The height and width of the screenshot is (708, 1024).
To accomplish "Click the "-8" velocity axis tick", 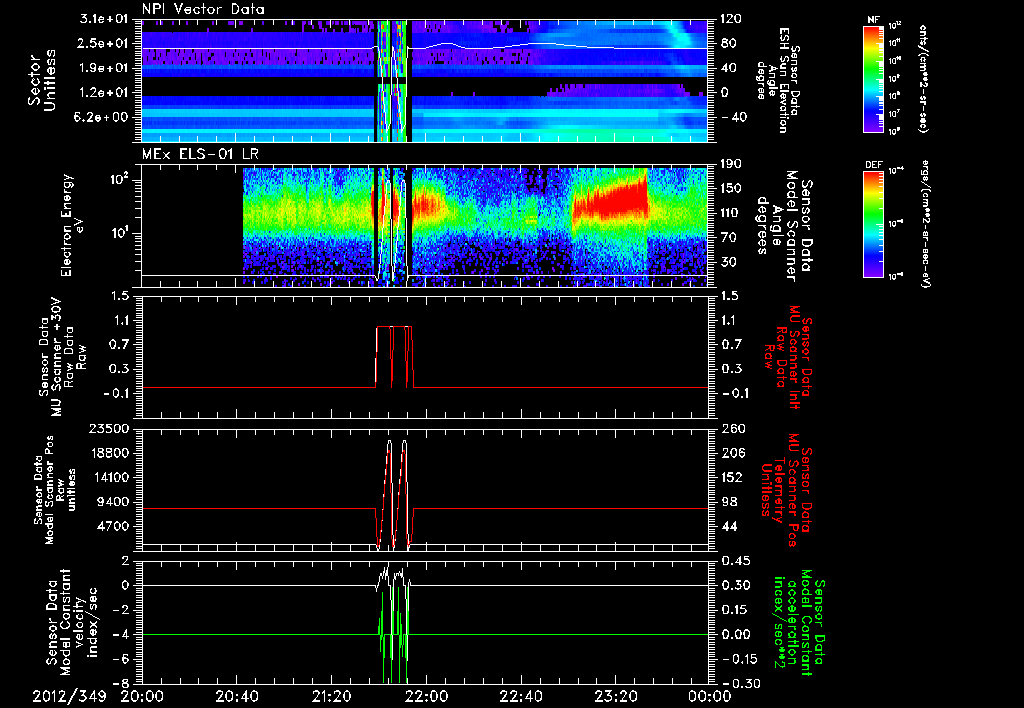I will click(x=121, y=683).
